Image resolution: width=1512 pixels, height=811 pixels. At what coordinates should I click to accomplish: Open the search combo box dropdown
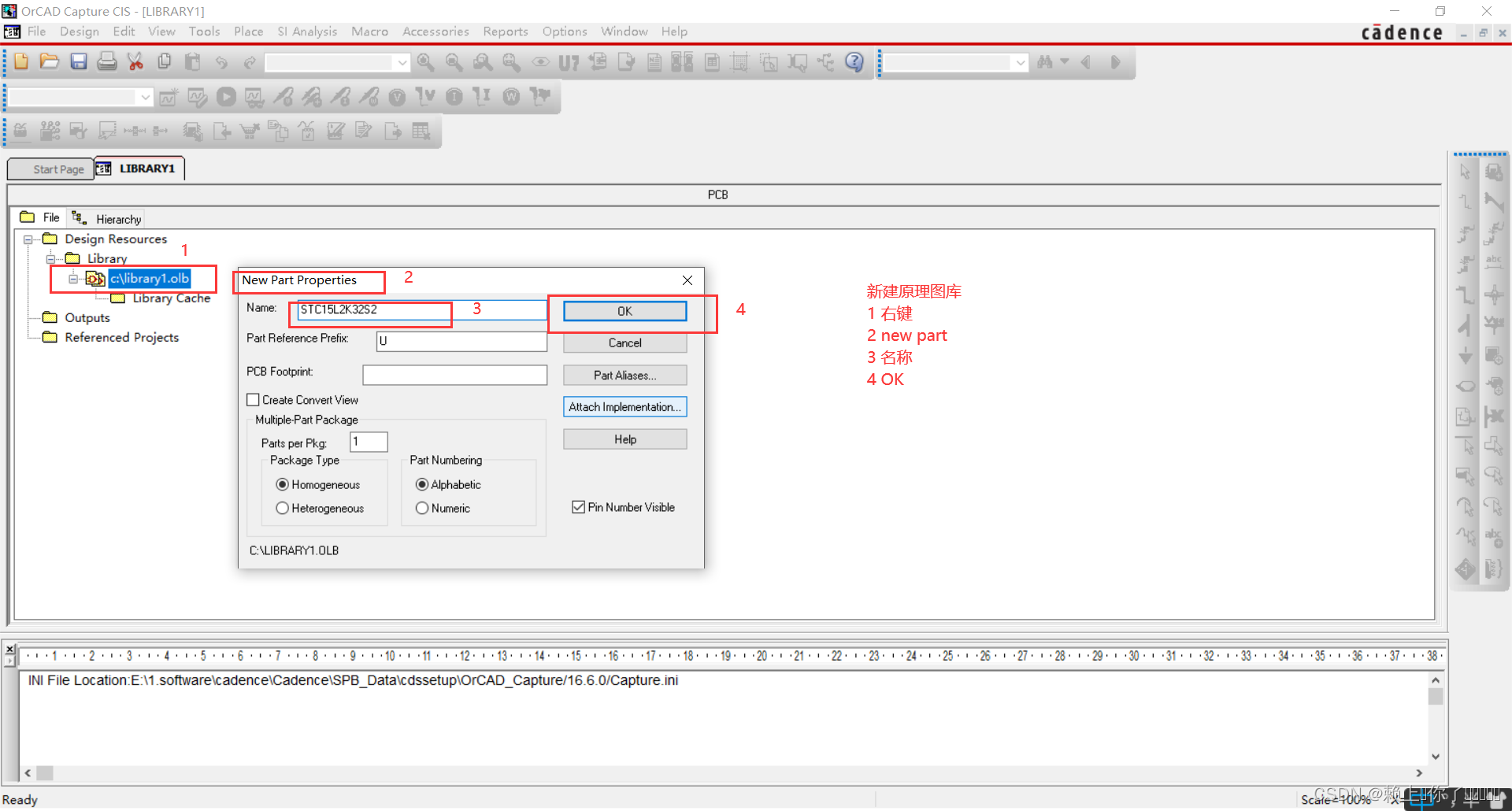[1021, 63]
